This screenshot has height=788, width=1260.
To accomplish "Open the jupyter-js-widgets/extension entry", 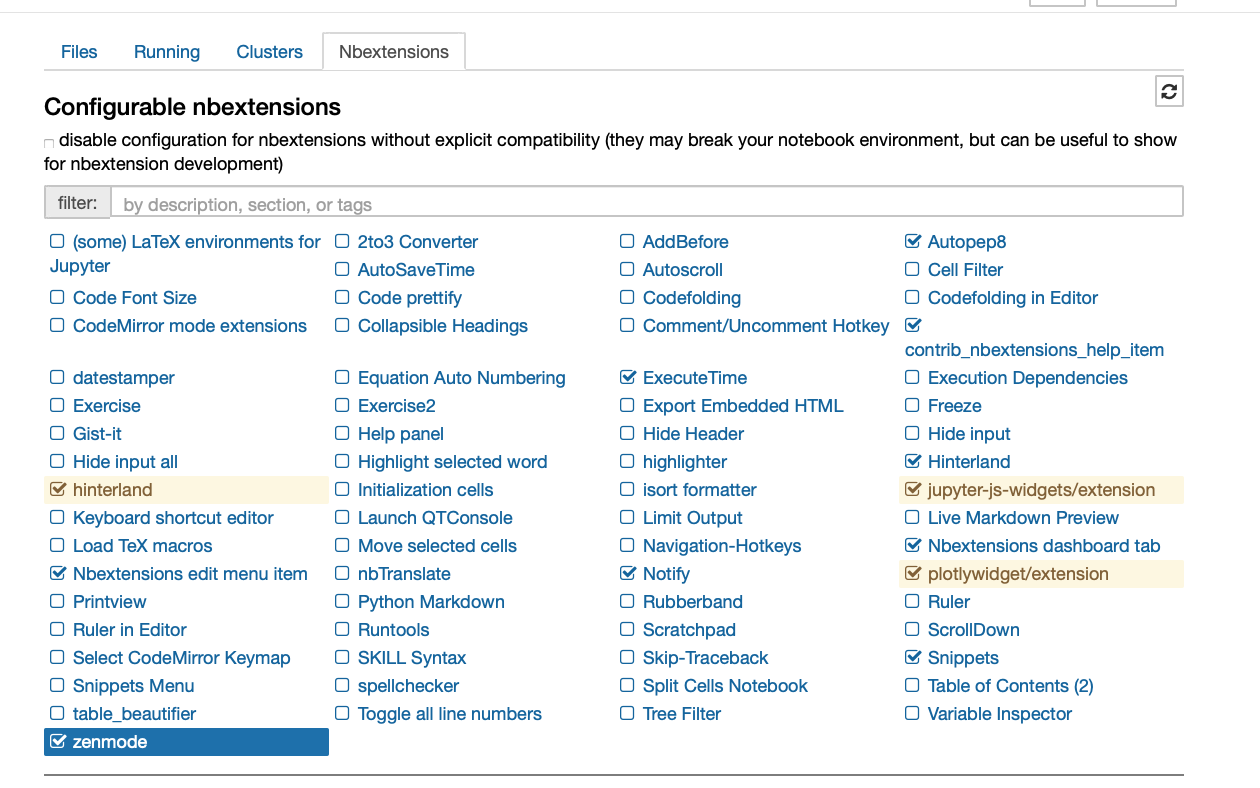I will [1041, 490].
